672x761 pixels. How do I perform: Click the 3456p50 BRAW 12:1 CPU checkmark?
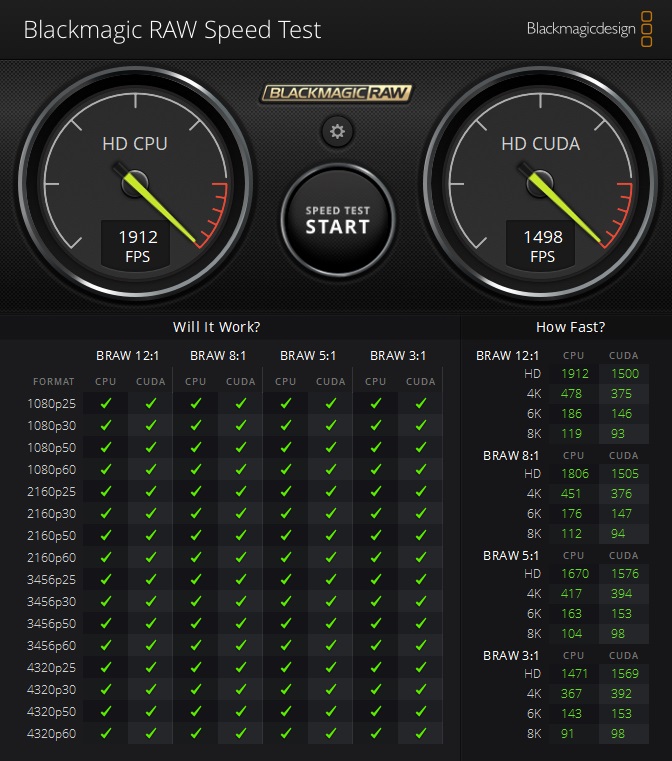point(106,623)
